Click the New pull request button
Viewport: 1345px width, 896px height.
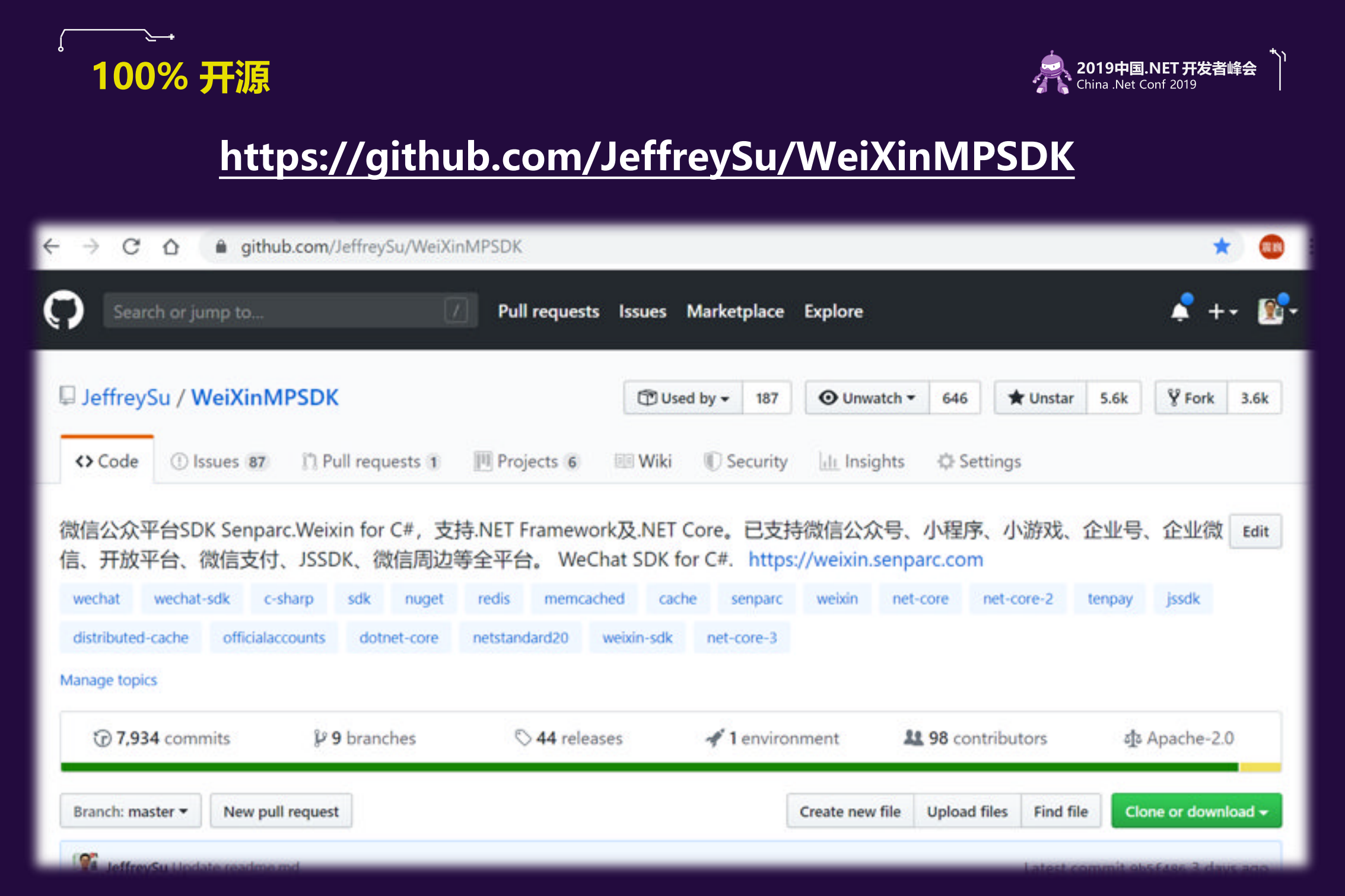coord(281,811)
